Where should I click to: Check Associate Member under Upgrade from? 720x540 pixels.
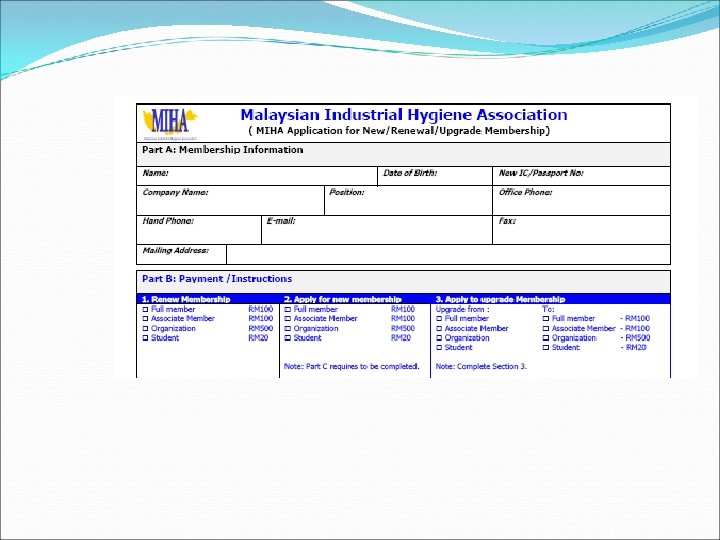(439, 329)
